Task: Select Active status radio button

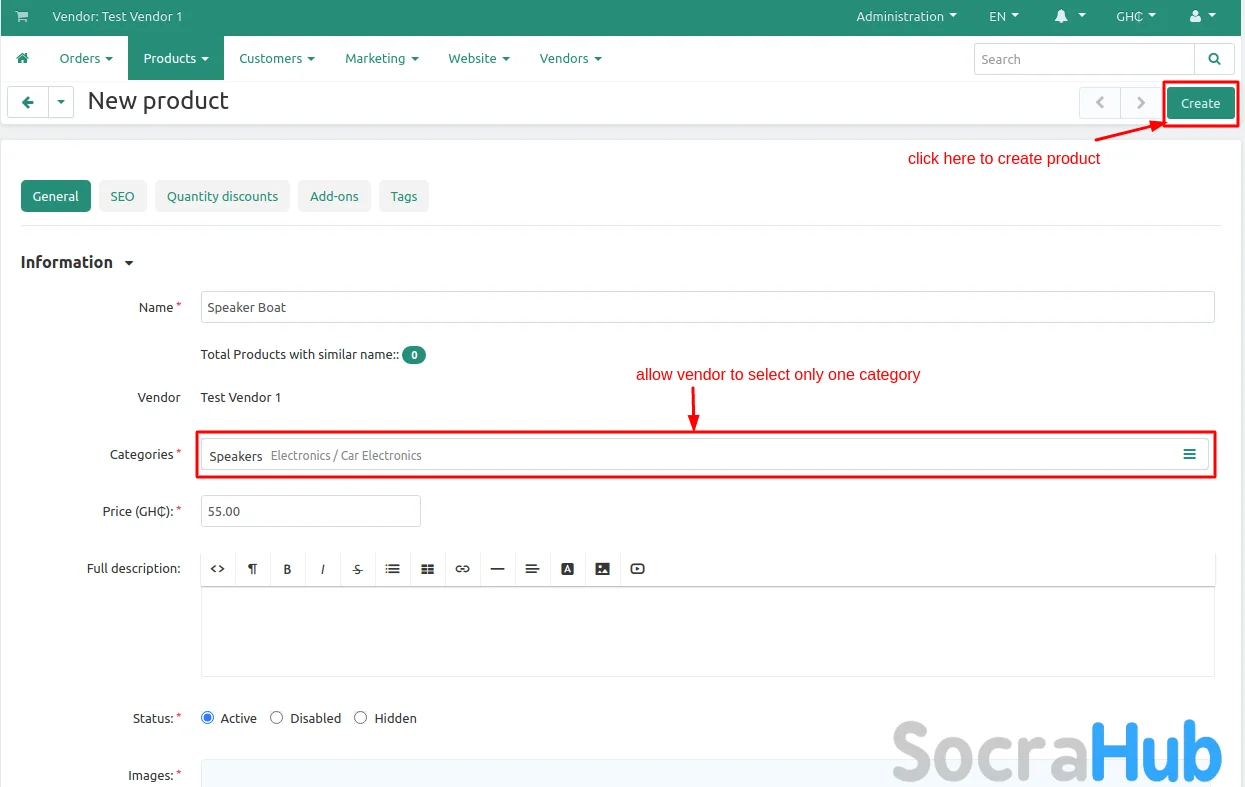Action: click(207, 718)
